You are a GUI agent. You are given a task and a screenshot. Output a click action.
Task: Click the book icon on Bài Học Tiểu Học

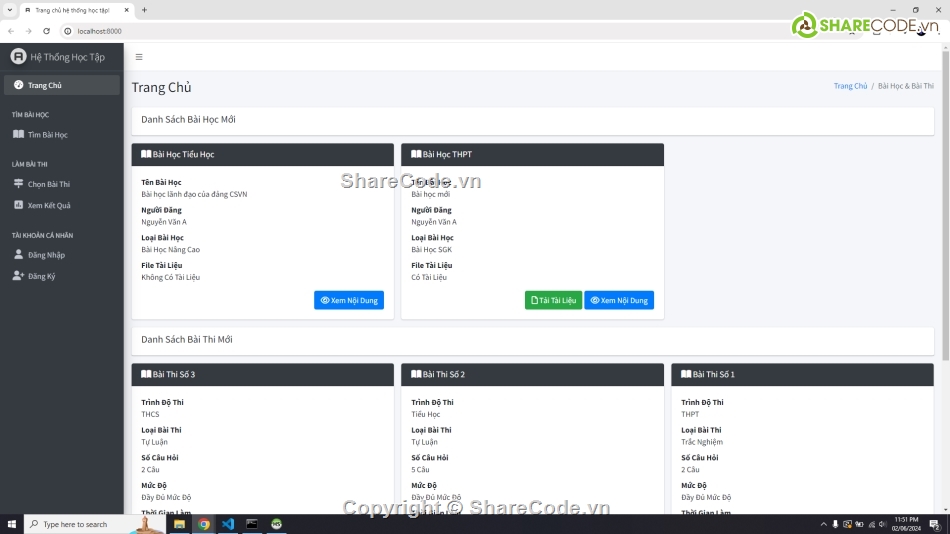[x=146, y=154]
